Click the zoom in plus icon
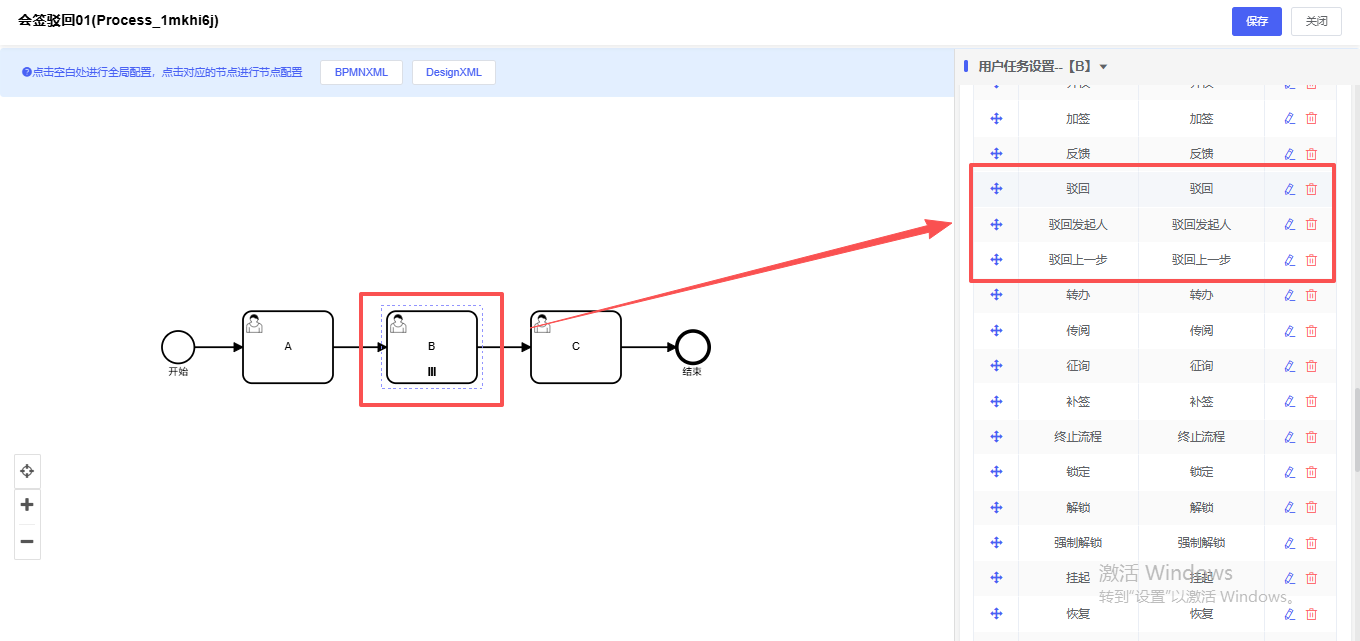The width and height of the screenshot is (1360, 641). pyautogui.click(x=27, y=505)
